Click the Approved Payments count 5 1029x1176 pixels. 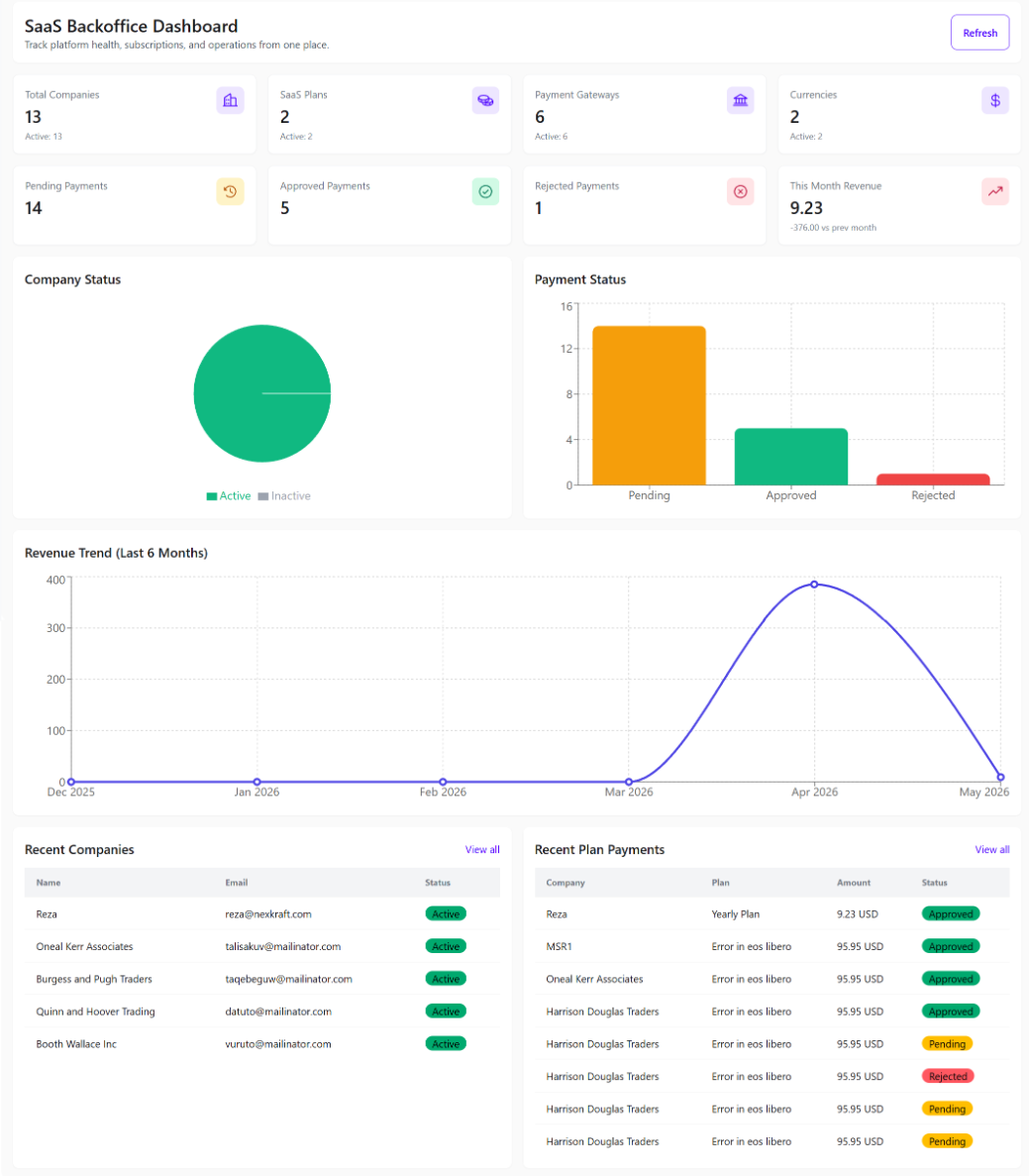pyautogui.click(x=285, y=208)
